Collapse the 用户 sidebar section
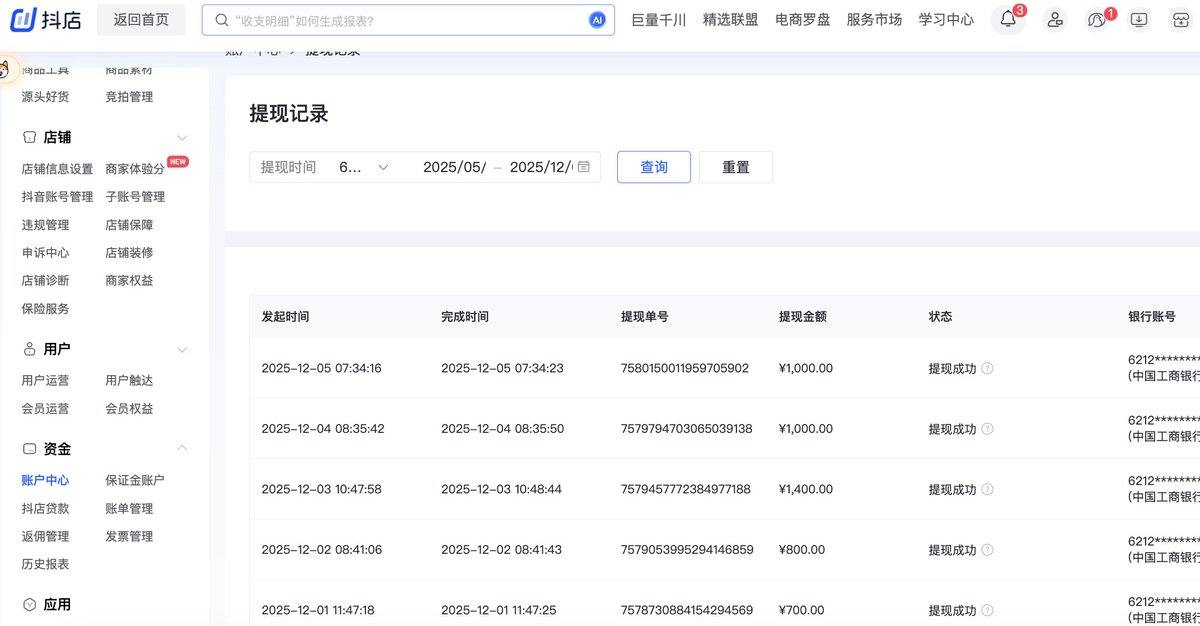This screenshot has width=1200, height=626. (x=180, y=349)
